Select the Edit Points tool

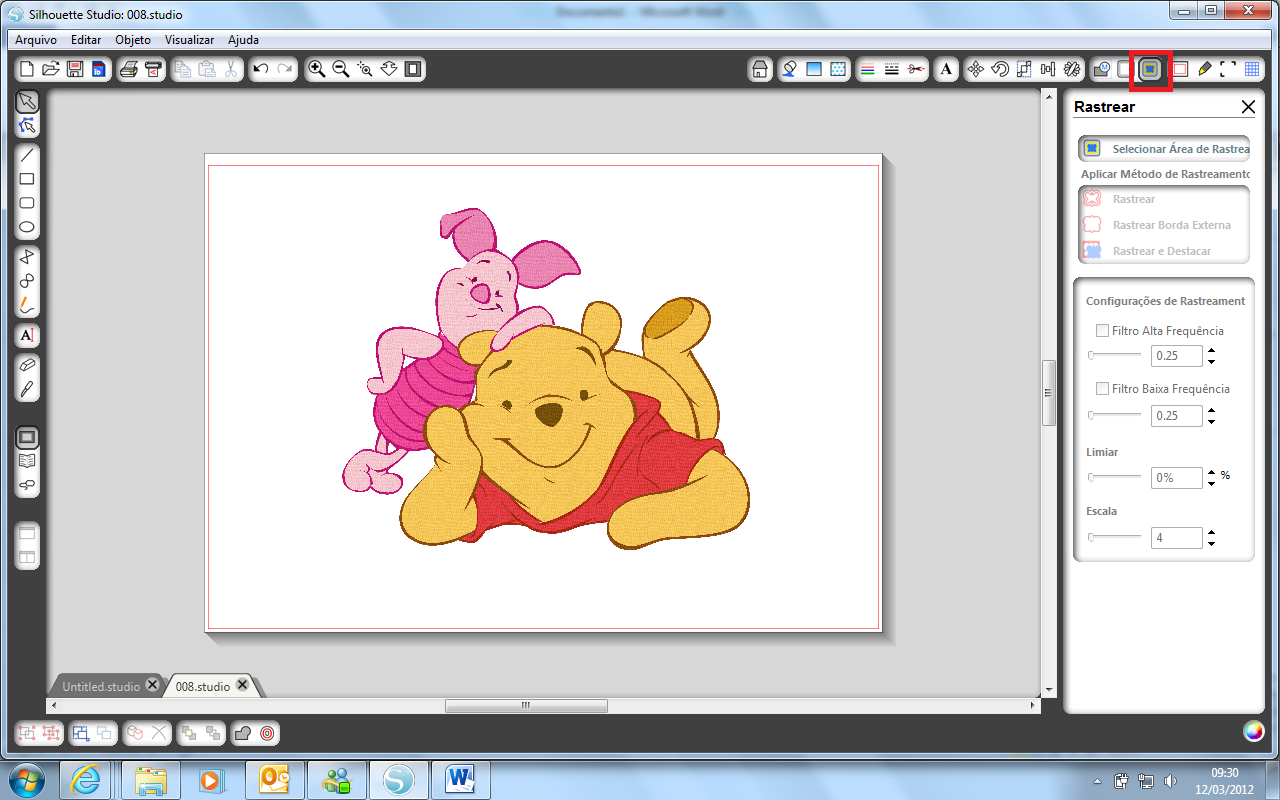click(x=27, y=125)
